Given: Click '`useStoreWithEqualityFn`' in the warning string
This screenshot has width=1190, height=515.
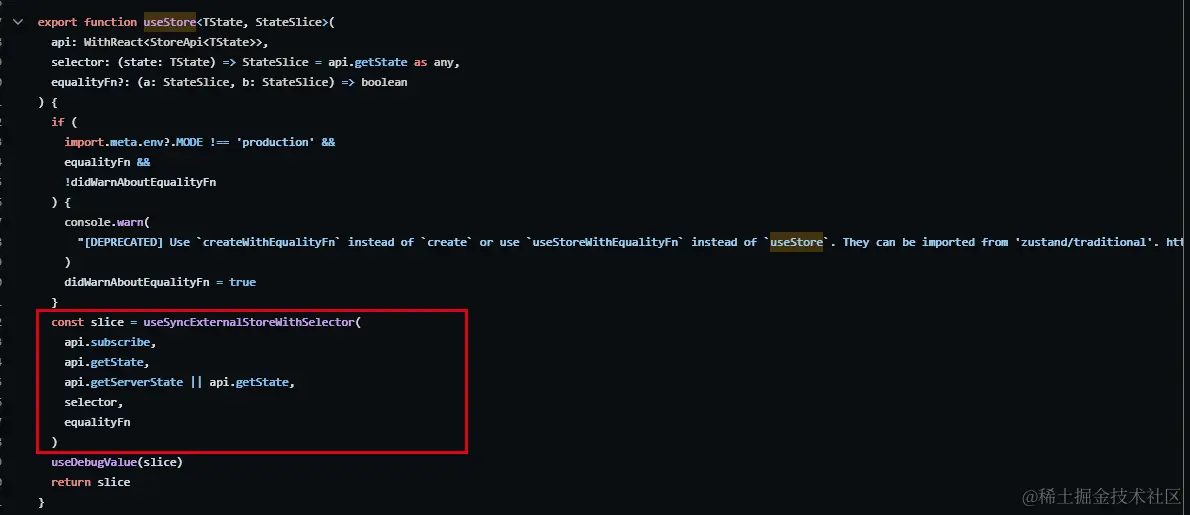Looking at the screenshot, I should (x=605, y=242).
